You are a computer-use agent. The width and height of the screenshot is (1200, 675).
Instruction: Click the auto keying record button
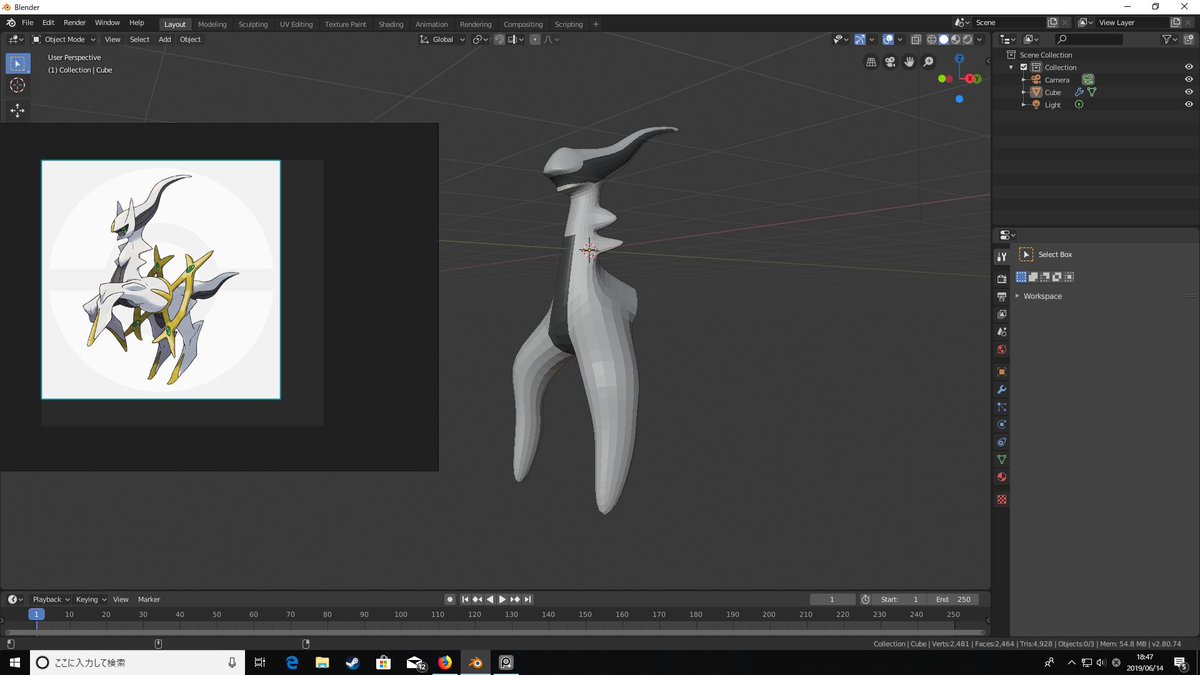[450, 599]
